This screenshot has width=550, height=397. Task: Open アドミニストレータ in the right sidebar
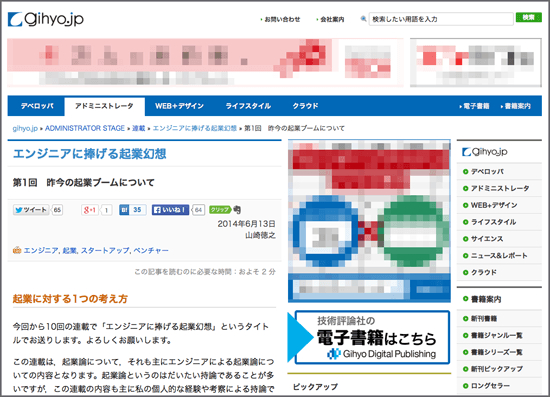[499, 188]
